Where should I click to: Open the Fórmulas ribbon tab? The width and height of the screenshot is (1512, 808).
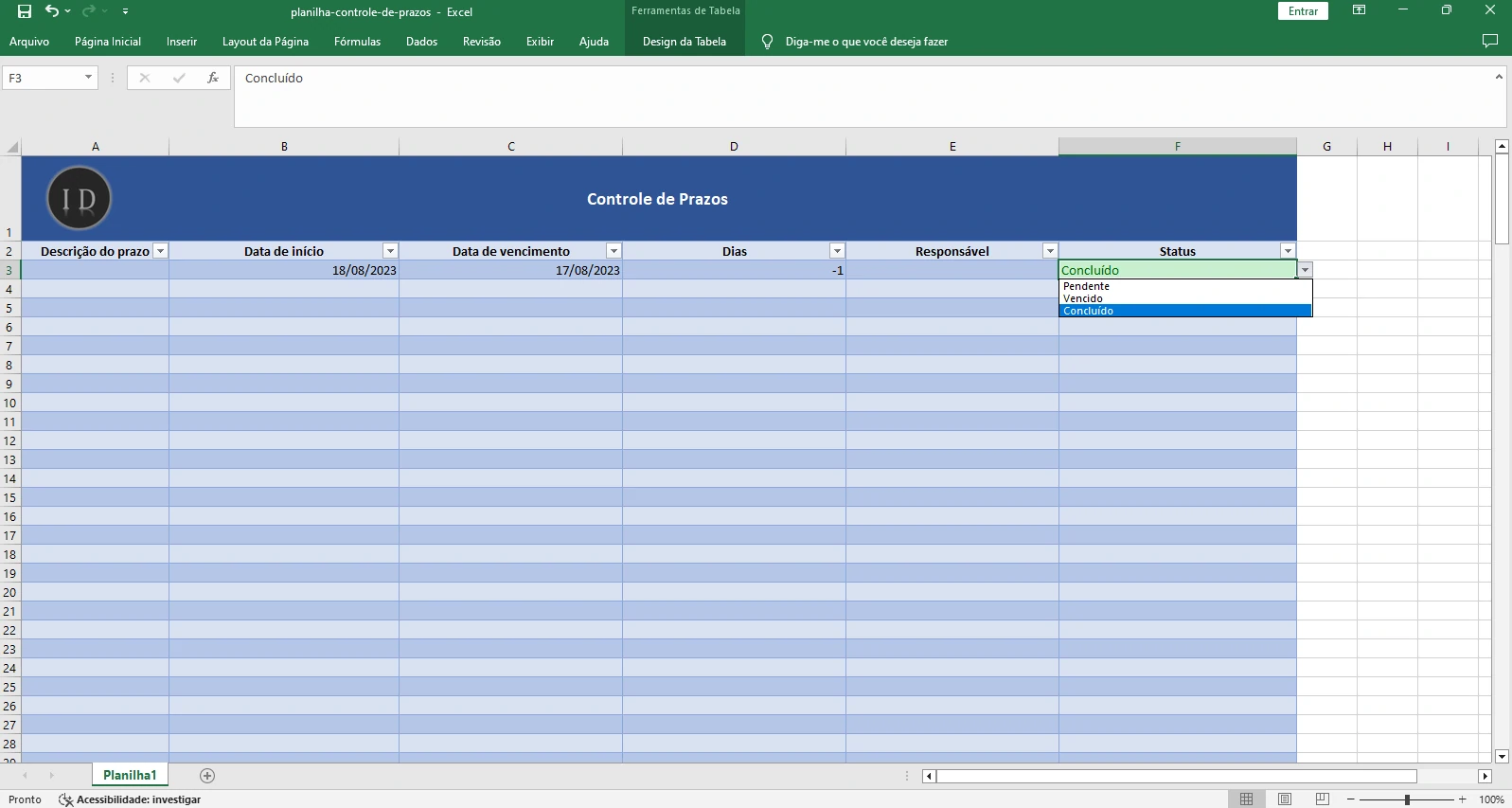(x=357, y=42)
